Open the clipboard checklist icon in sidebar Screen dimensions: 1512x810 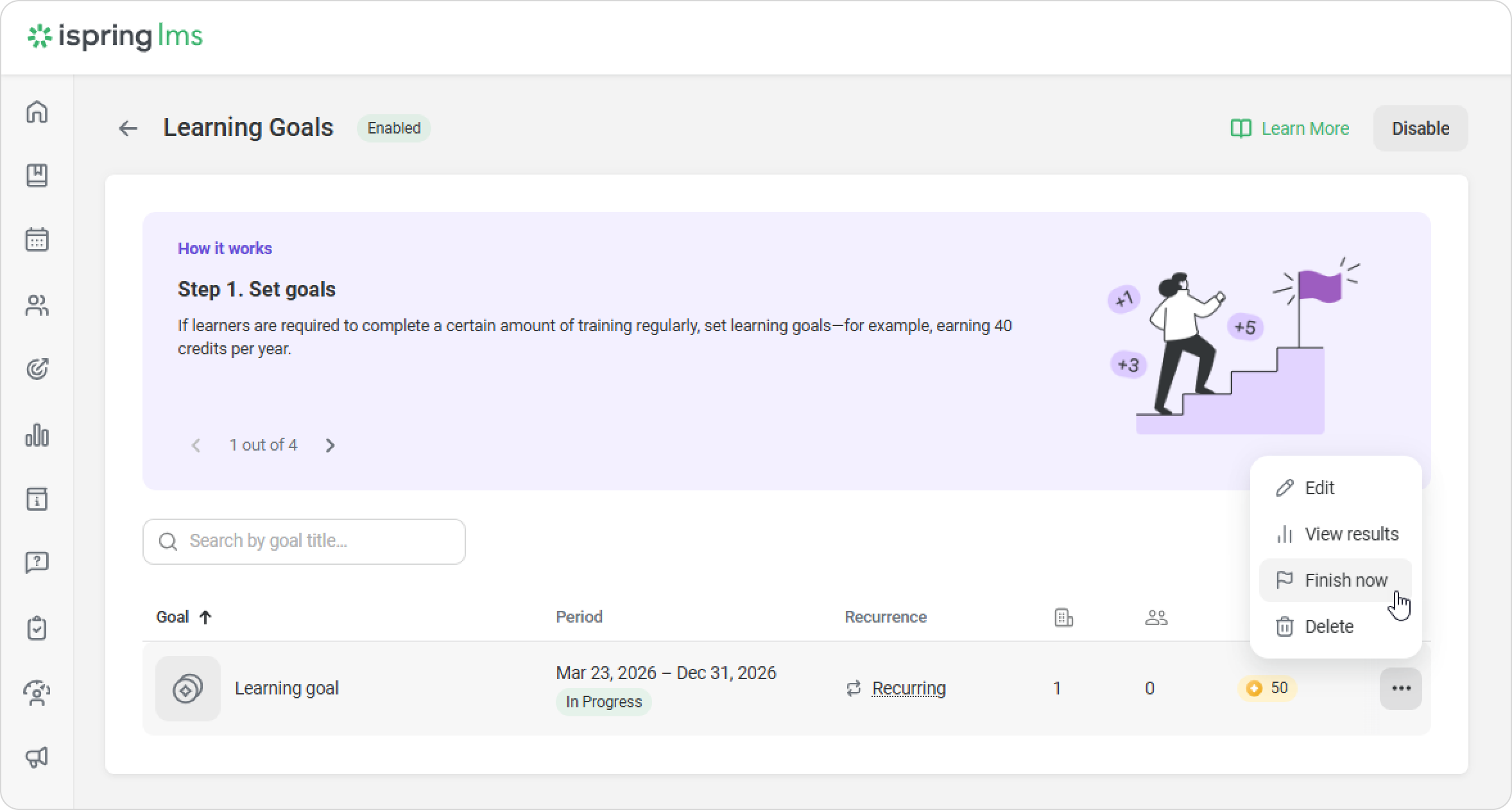(x=37, y=628)
